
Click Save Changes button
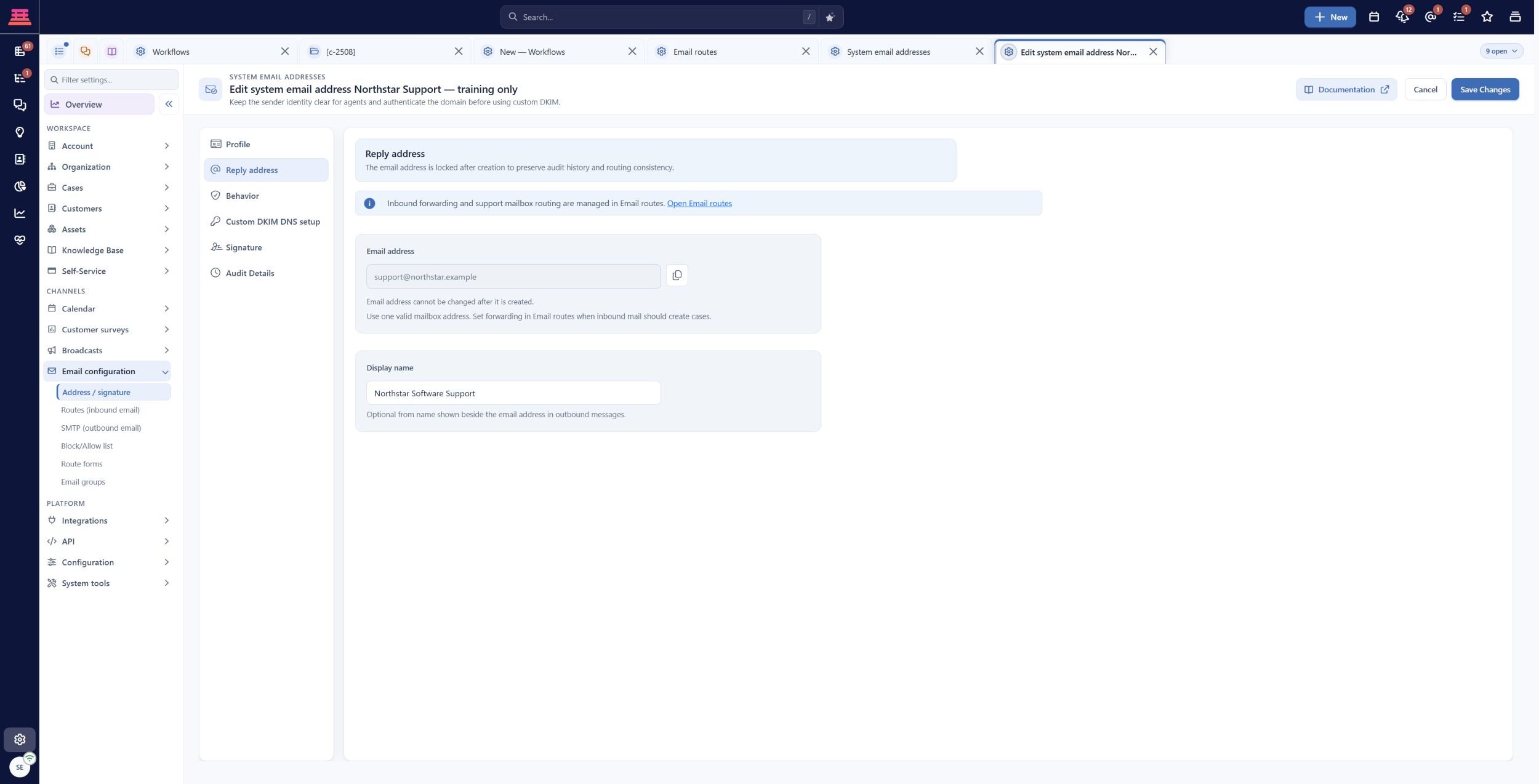click(x=1485, y=89)
